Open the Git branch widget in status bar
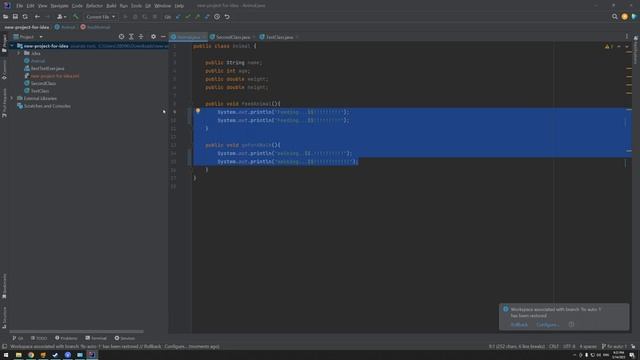The width and height of the screenshot is (640, 360). click(614, 347)
